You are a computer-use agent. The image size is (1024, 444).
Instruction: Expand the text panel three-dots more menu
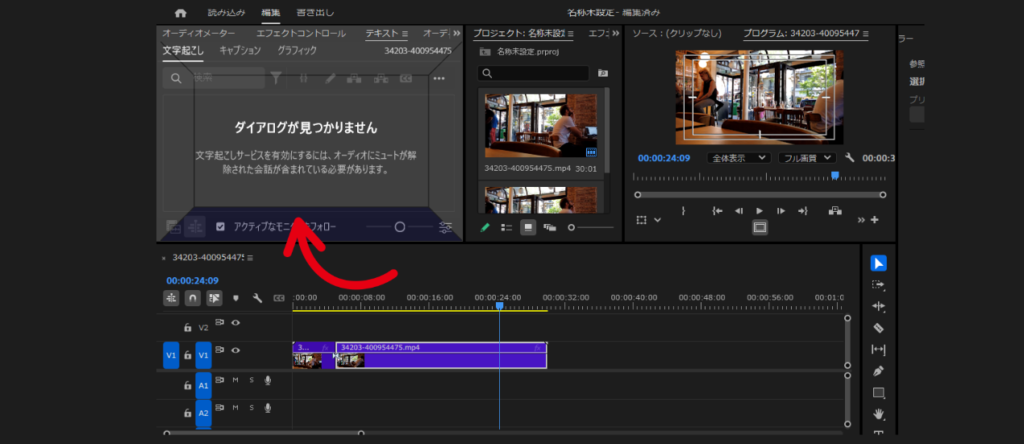[438, 78]
